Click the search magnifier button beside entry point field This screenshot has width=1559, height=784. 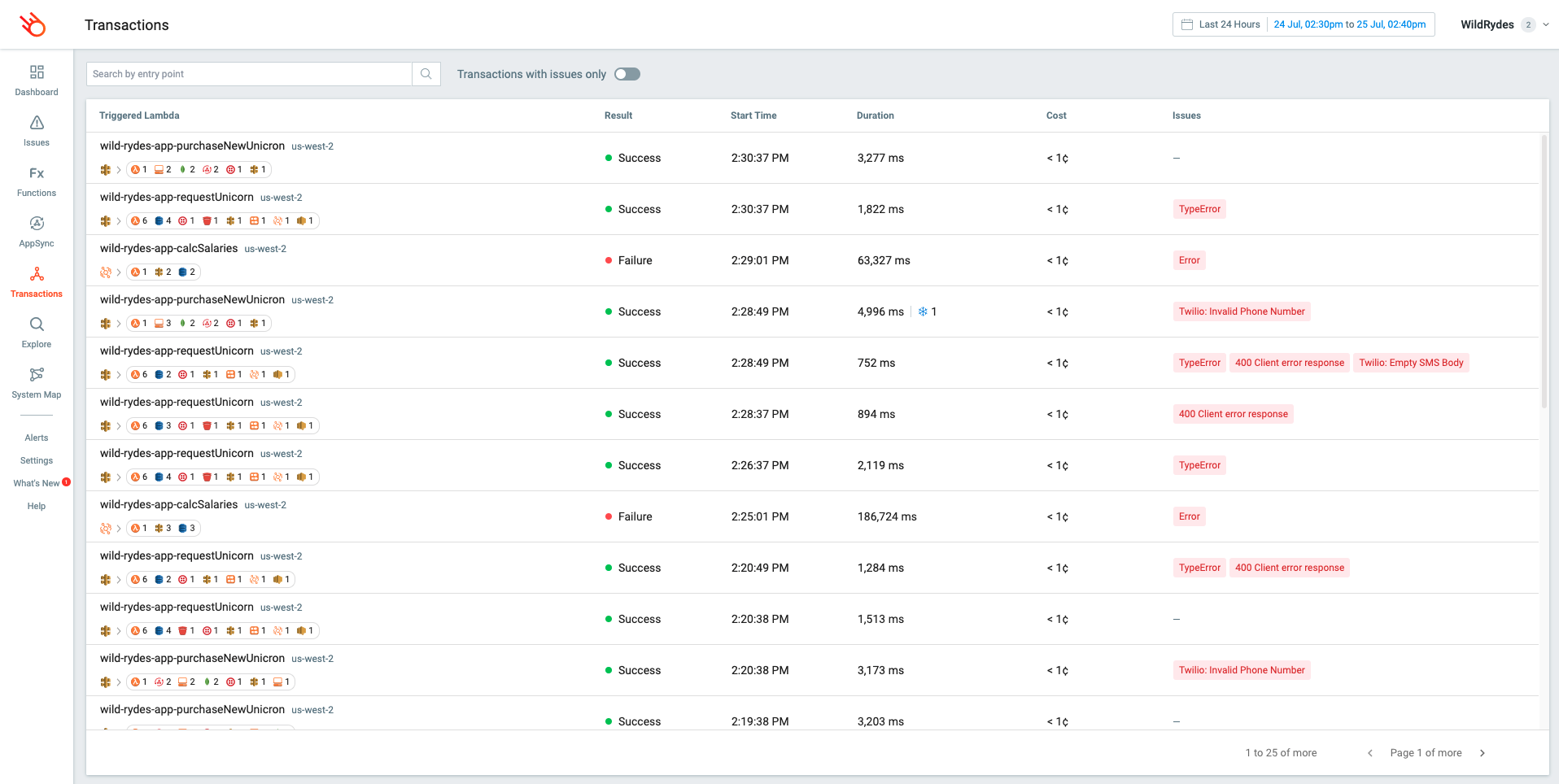coord(426,74)
